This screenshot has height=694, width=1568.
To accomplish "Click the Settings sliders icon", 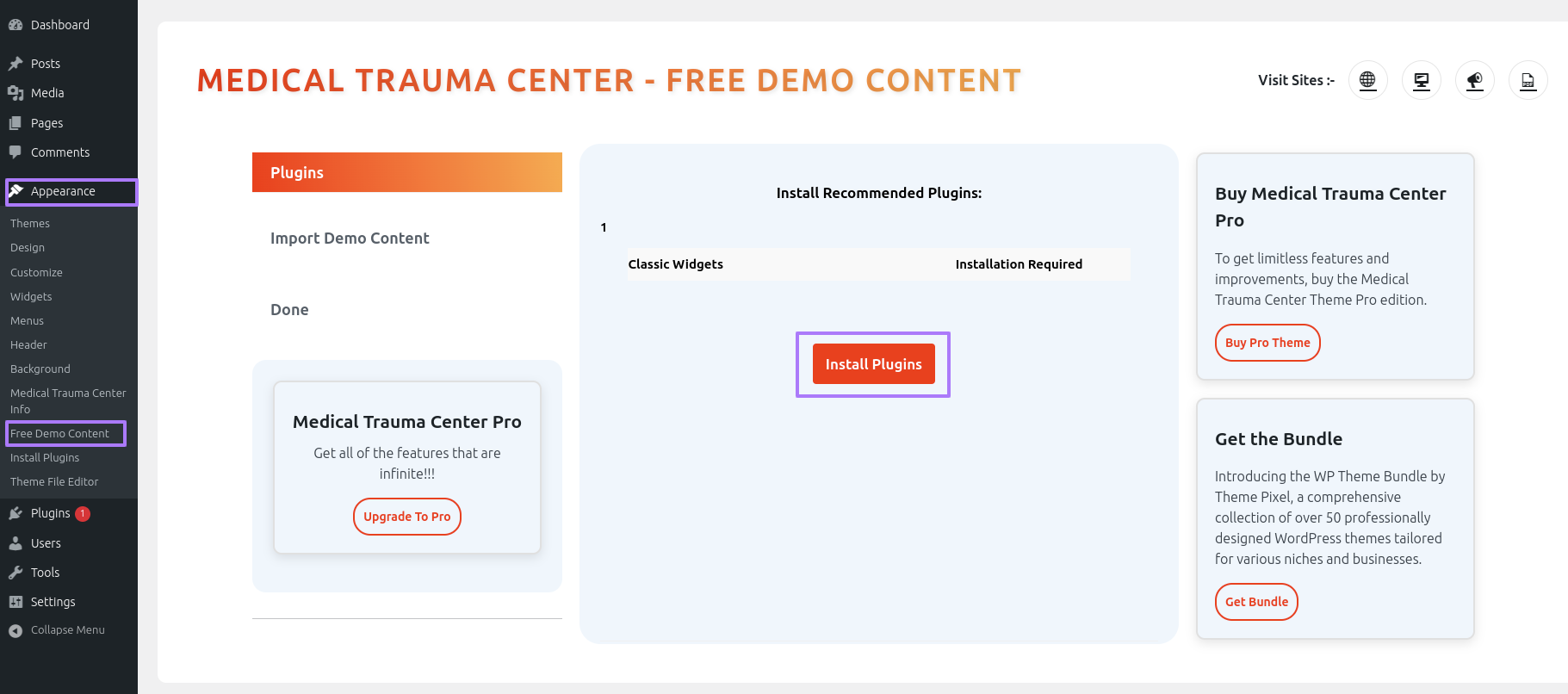I will [x=15, y=602].
